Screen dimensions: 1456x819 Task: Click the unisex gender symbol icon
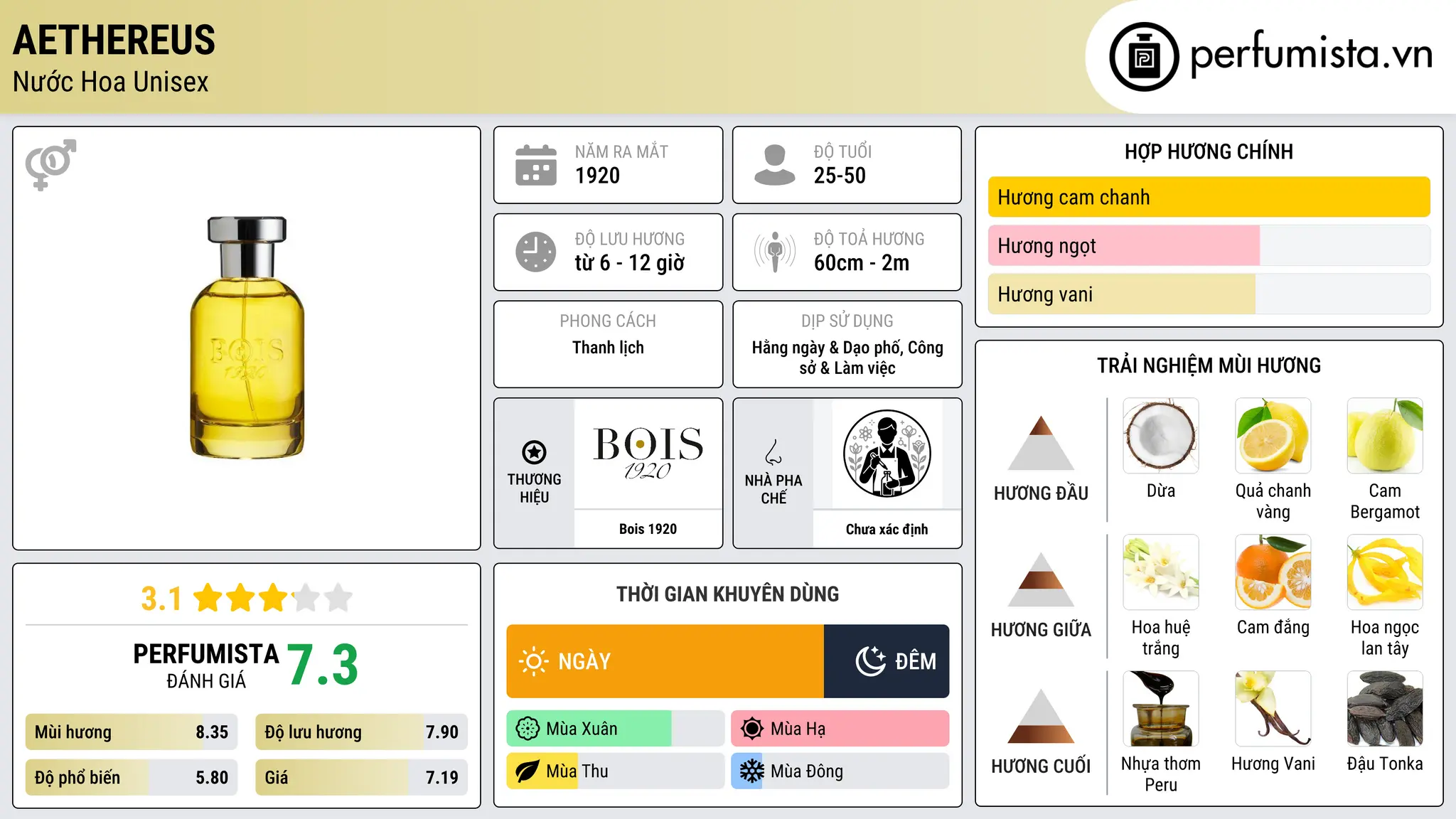click(50, 164)
